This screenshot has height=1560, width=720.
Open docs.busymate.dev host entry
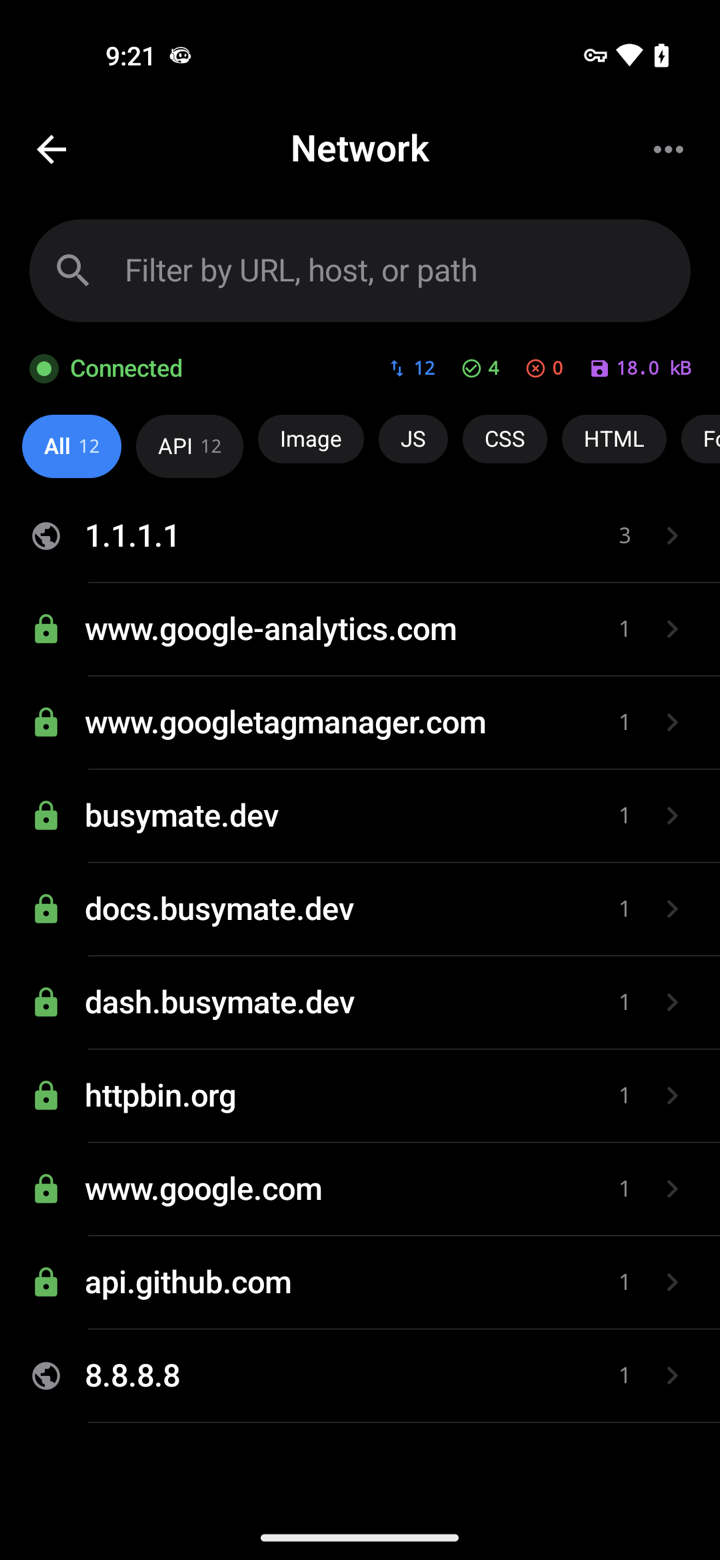point(360,909)
